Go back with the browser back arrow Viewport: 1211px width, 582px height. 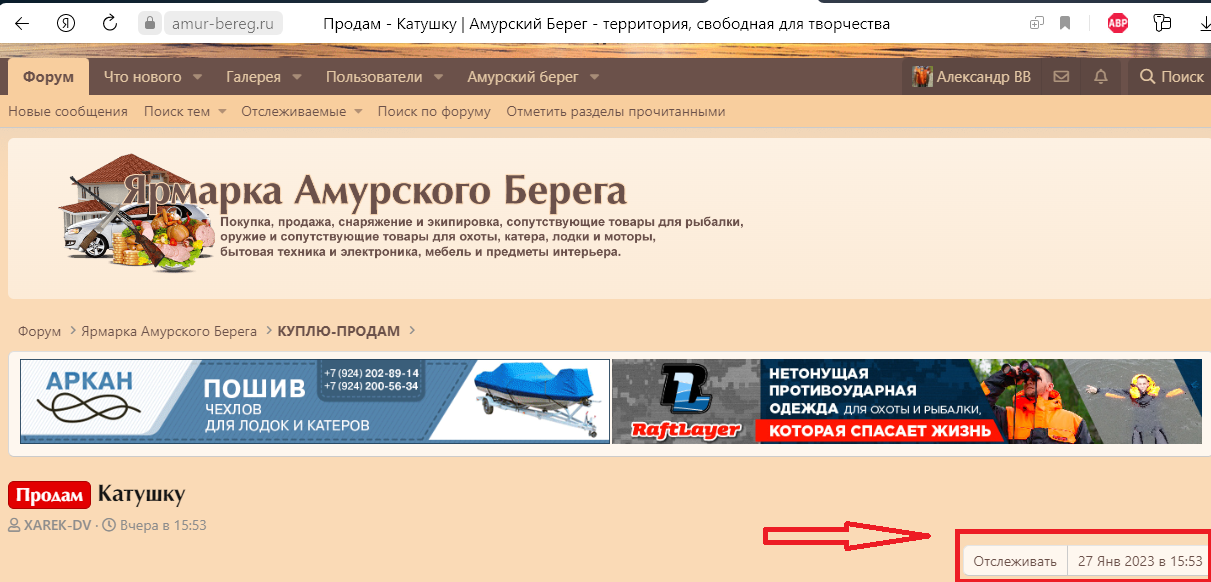[21, 22]
